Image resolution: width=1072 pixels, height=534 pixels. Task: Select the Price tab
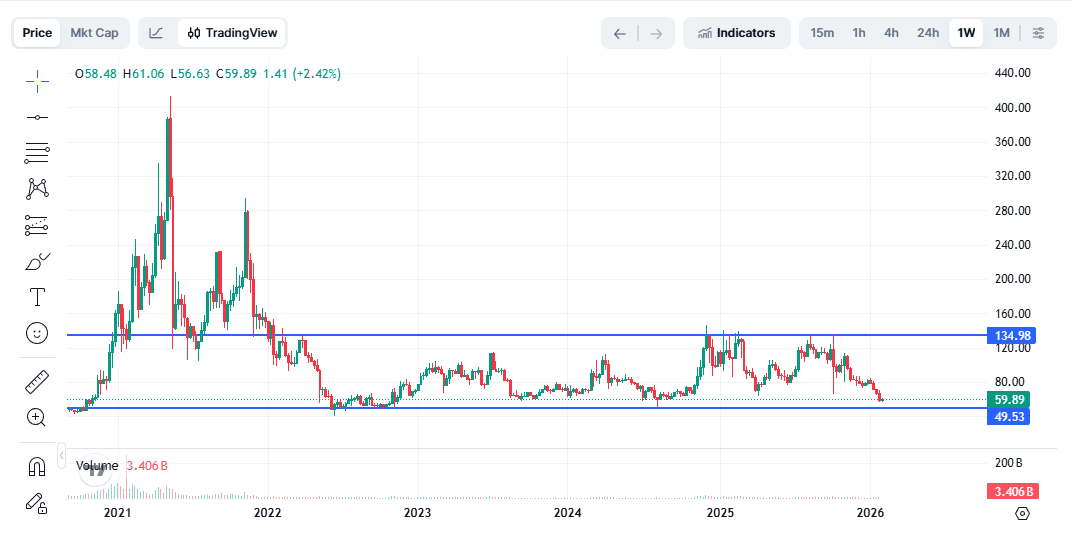point(37,33)
